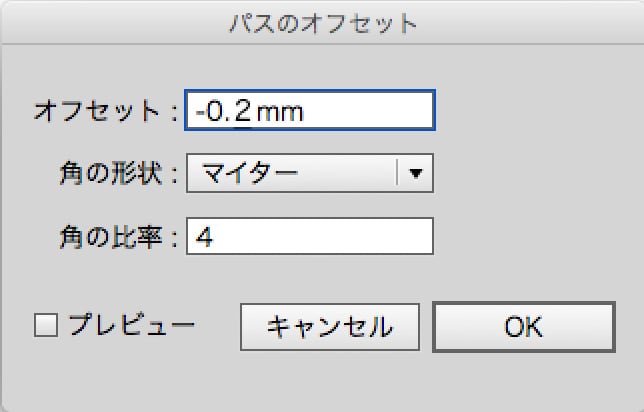Enable the プレビュー checkbox
Screen dimensions: 644x412
[46, 325]
